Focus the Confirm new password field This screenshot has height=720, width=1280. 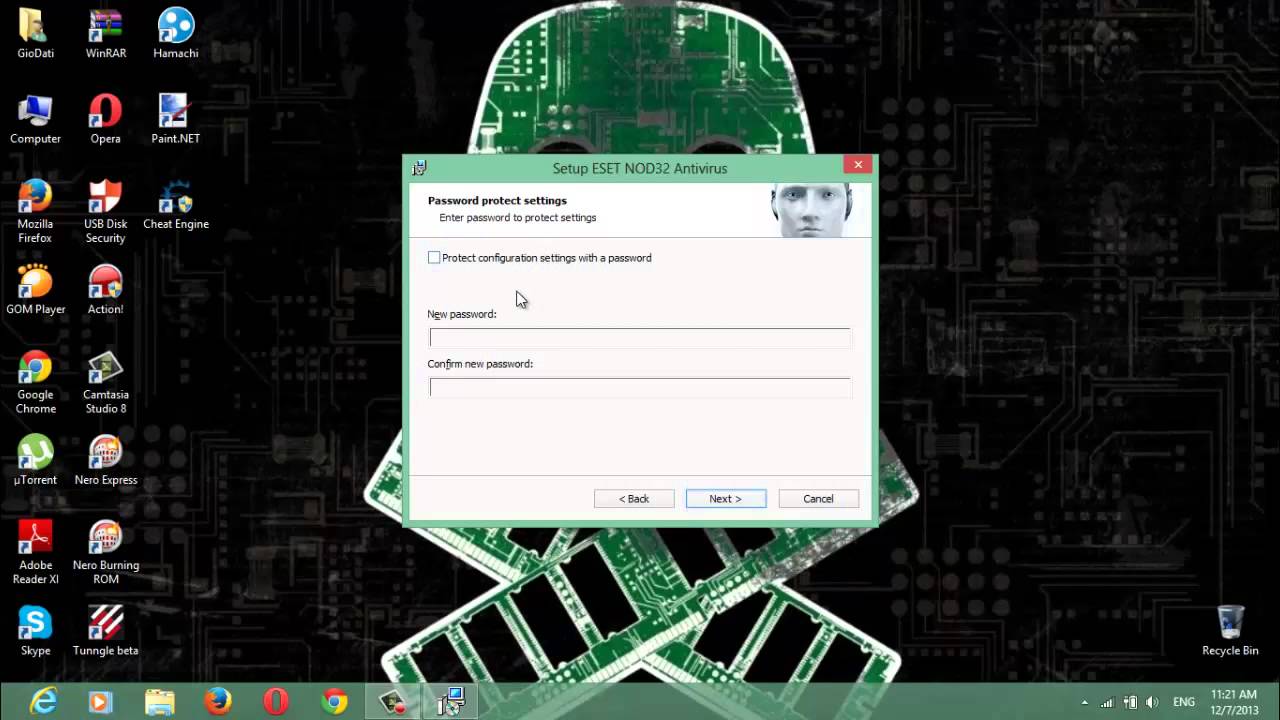point(640,388)
